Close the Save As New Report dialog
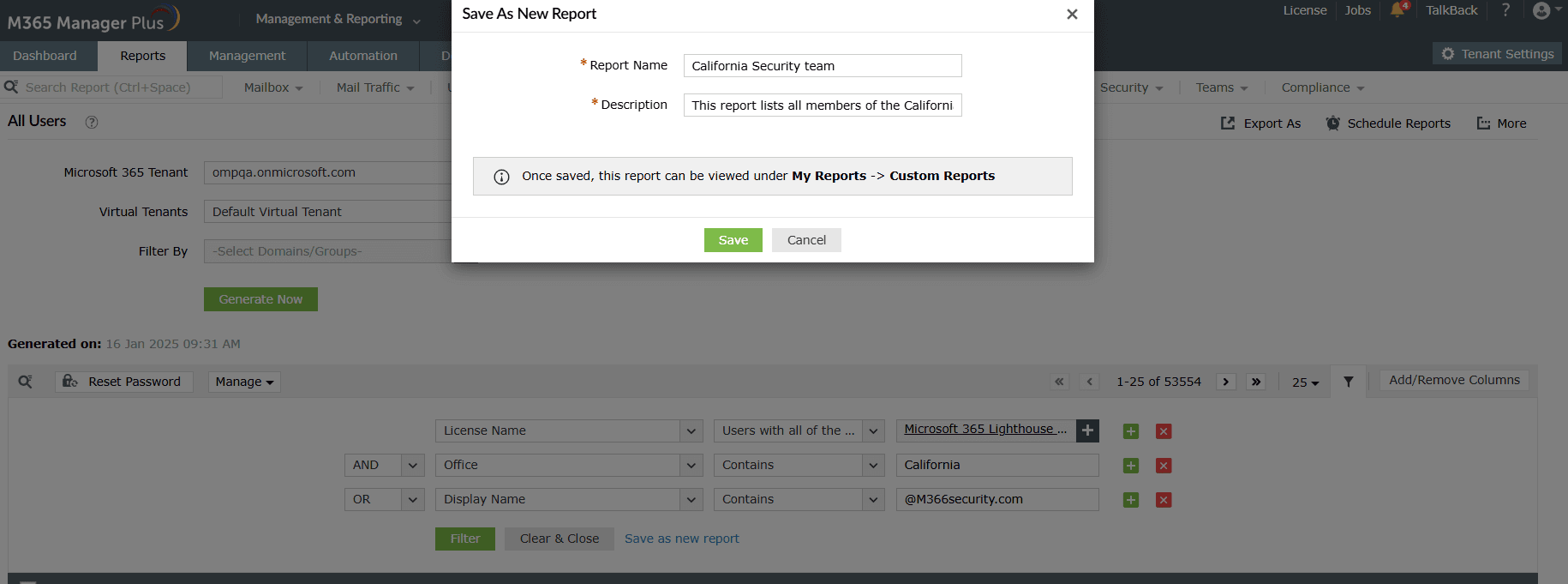The image size is (1568, 584). tap(1072, 14)
